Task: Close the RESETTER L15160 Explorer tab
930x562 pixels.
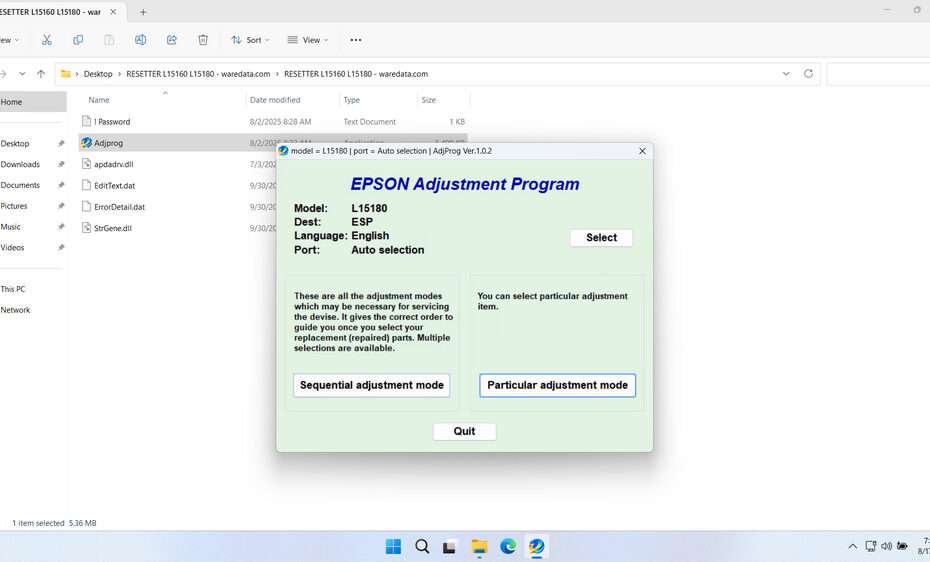Action: (x=113, y=12)
